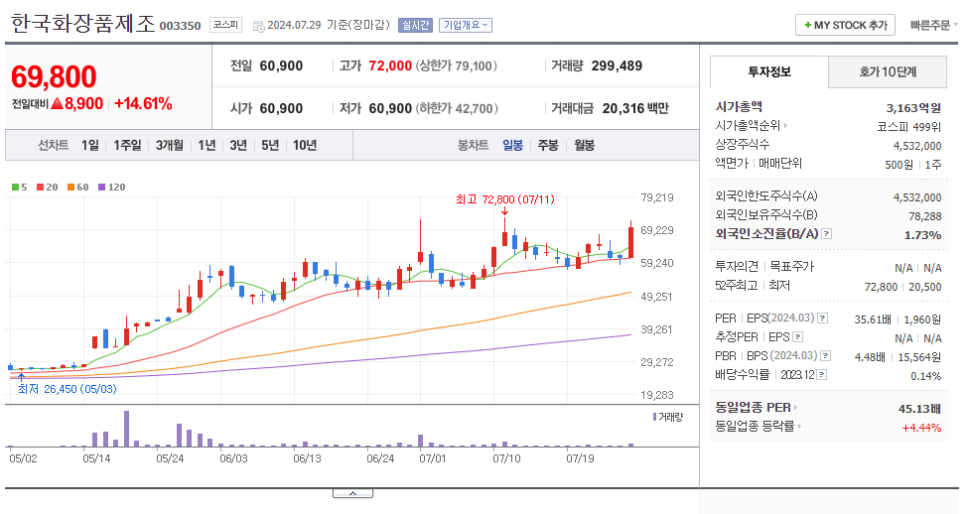Switch to the 호가10단계 tab
966x514 pixels.
pyautogui.click(x=888, y=72)
